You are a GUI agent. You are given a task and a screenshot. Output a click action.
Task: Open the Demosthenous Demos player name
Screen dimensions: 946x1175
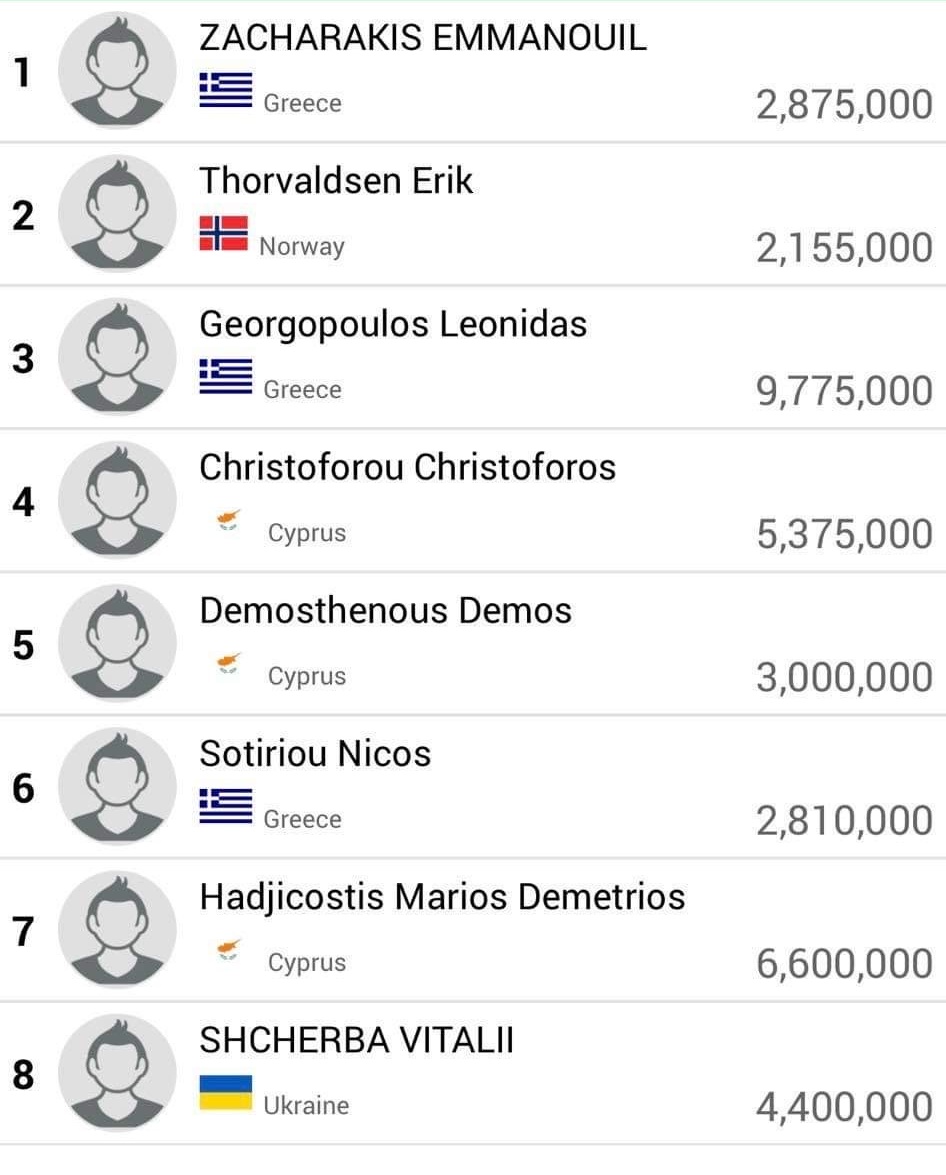386,611
